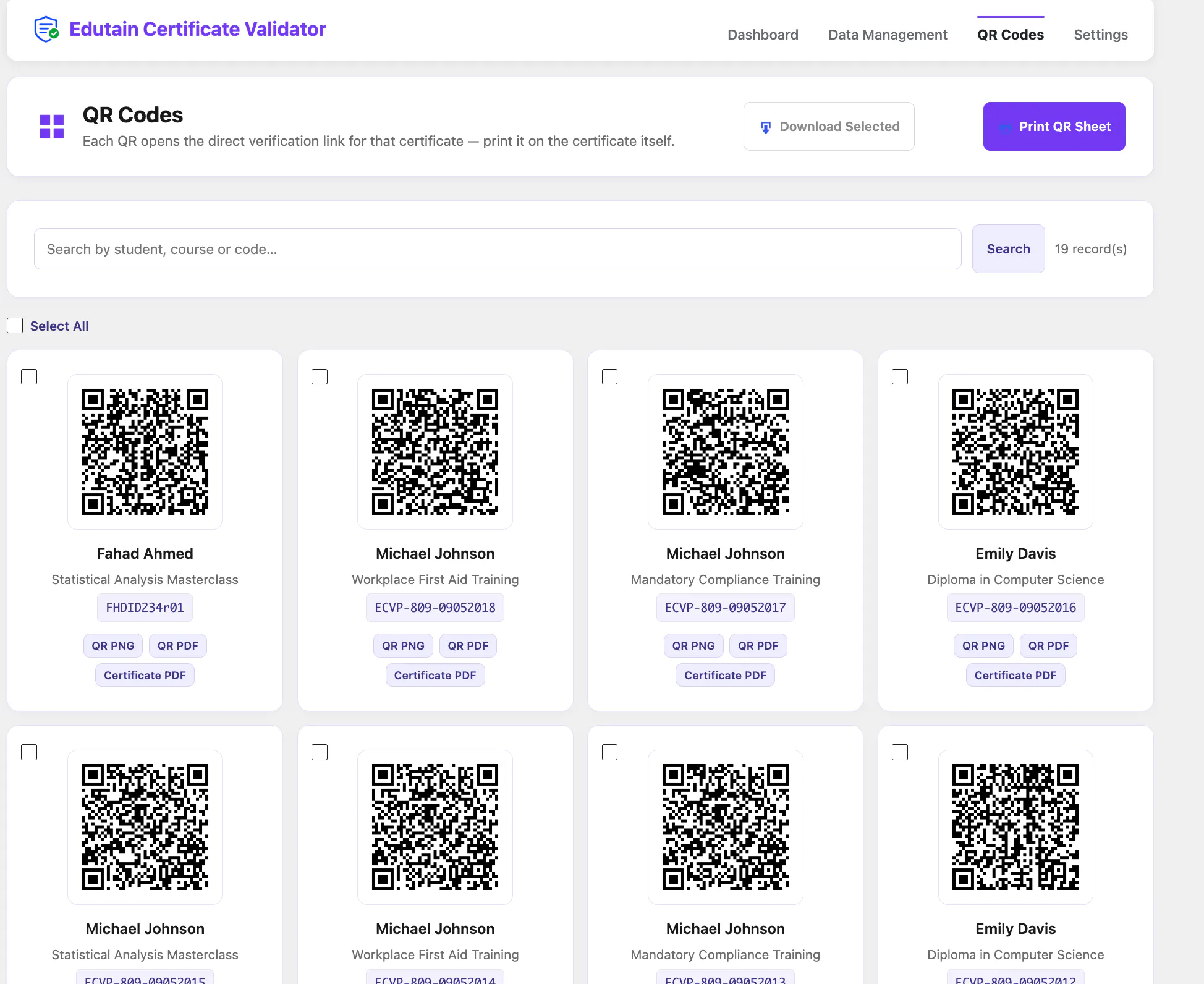The image size is (1204, 984).
Task: Click the 19 record(s) count
Action: point(1090,249)
